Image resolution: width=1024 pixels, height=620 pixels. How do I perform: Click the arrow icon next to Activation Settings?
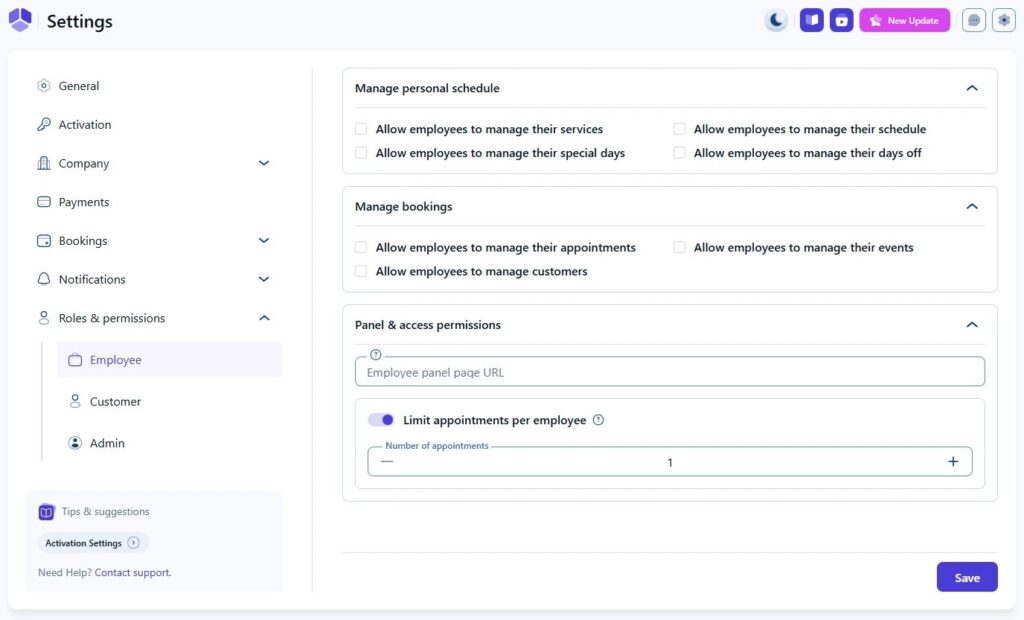[134, 543]
